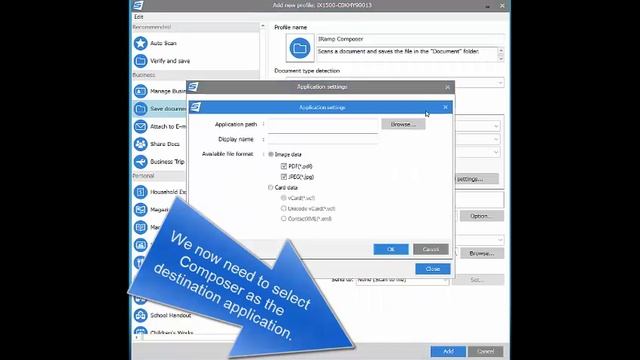Click the Profile name text field
The height and width of the screenshot is (360, 640).
tap(410, 39)
